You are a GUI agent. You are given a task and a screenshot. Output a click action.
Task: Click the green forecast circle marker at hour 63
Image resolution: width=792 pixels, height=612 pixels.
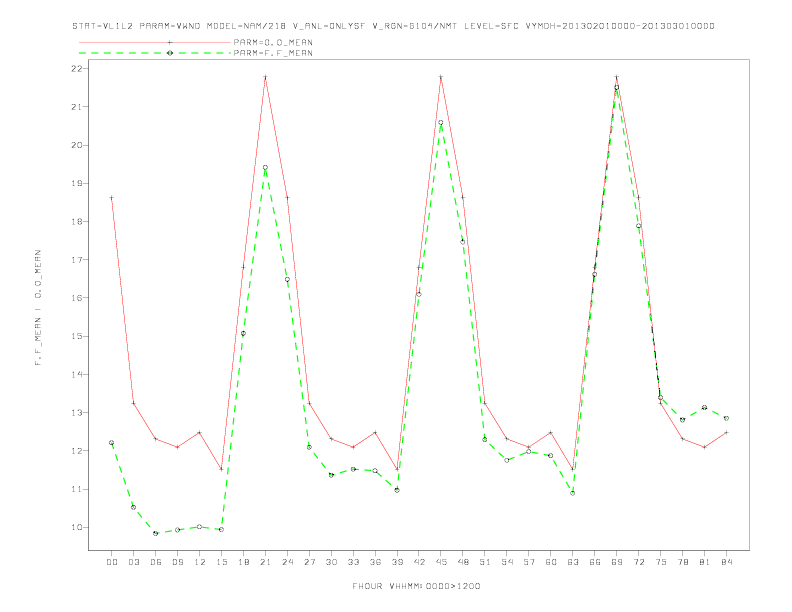(x=573, y=493)
